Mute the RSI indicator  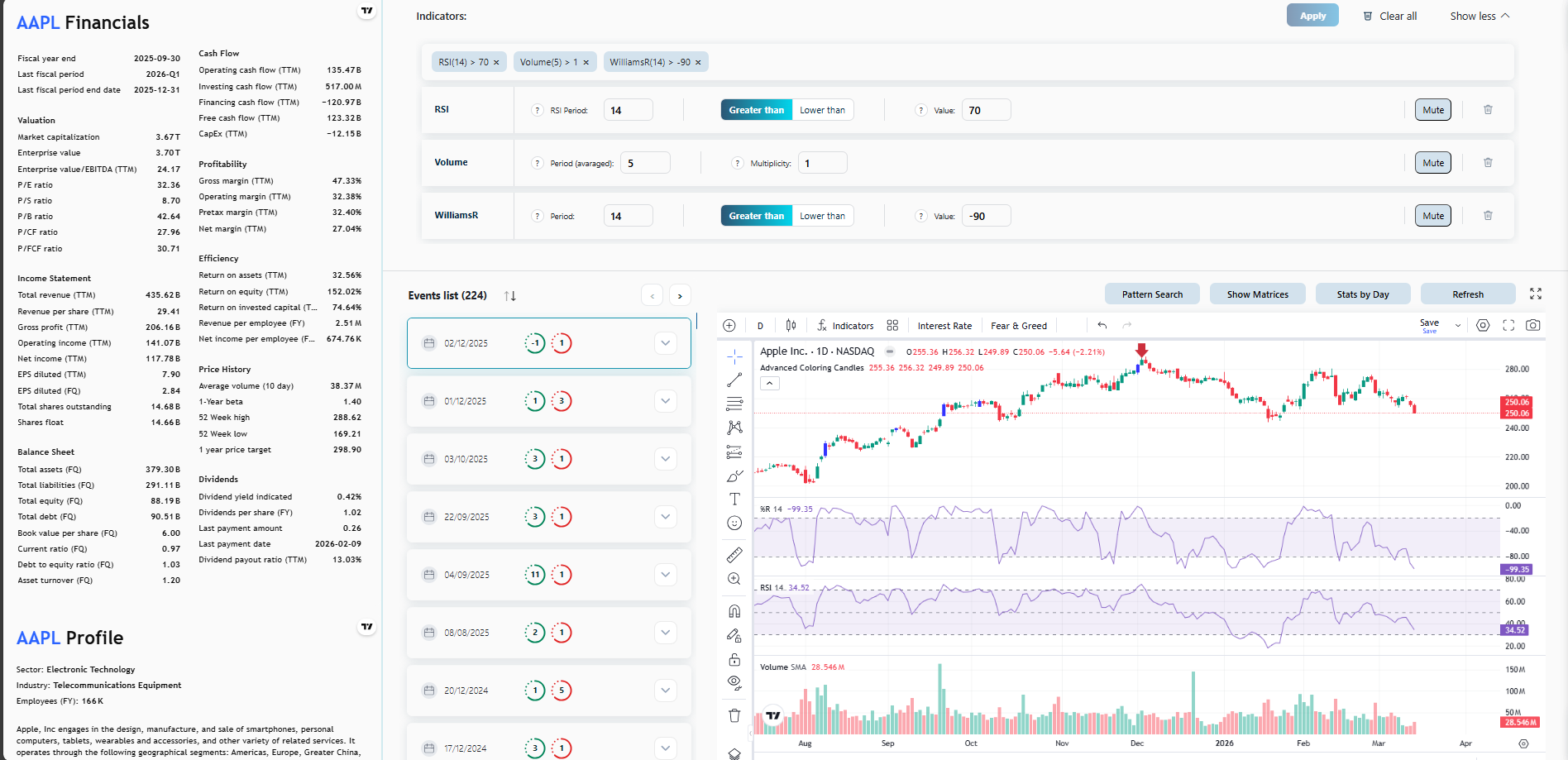1433,110
